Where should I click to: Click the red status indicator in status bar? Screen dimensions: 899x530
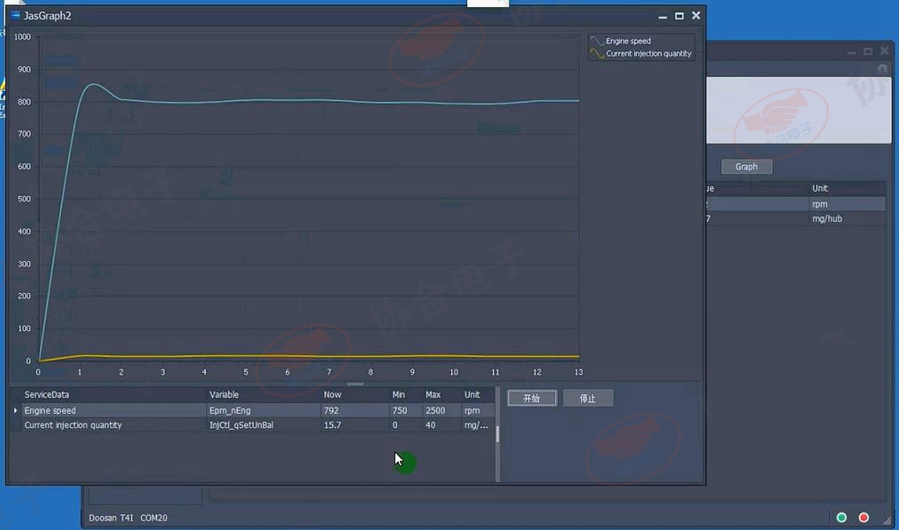pos(863,517)
